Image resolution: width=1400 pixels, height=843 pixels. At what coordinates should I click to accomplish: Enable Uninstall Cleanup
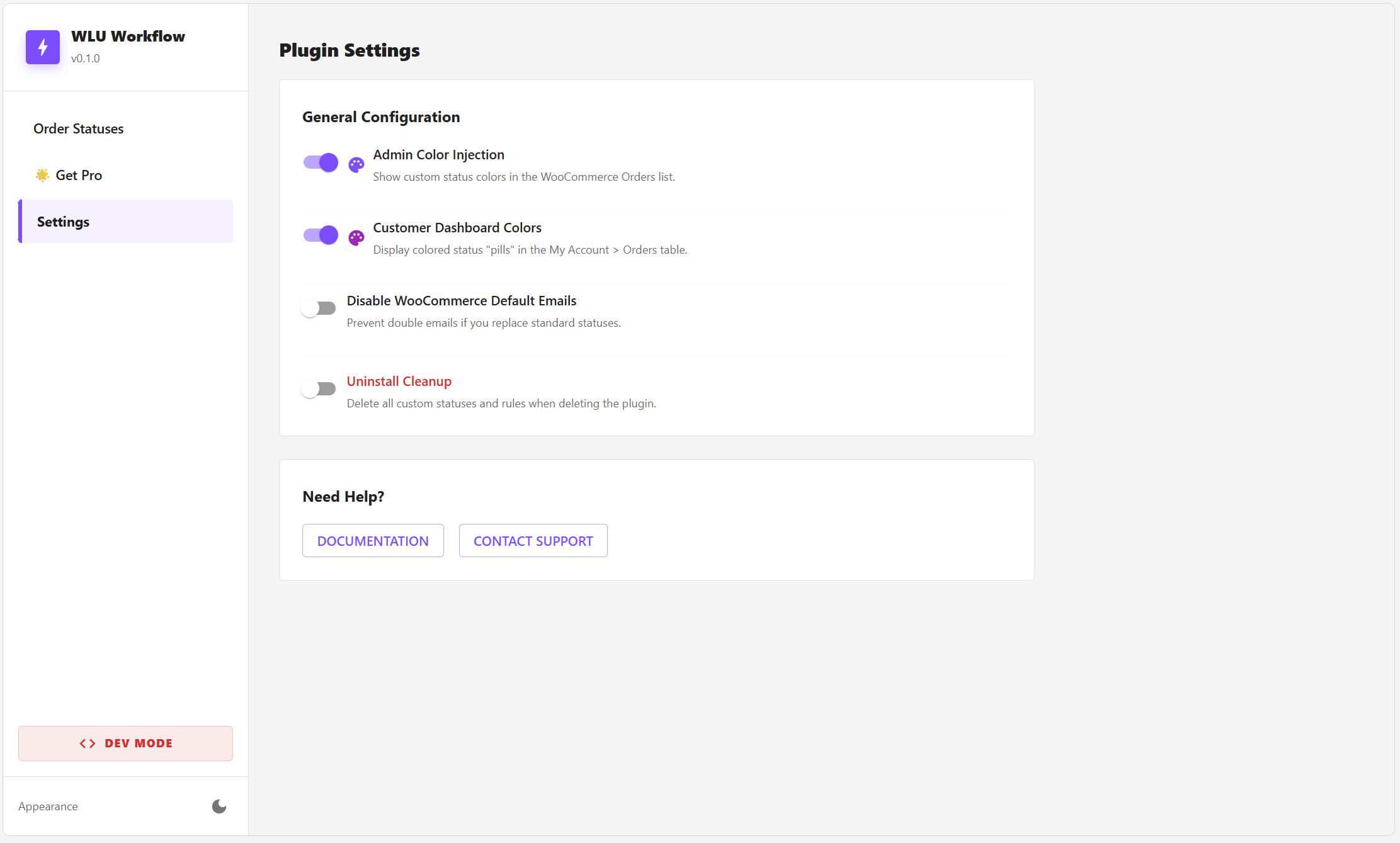pos(318,388)
